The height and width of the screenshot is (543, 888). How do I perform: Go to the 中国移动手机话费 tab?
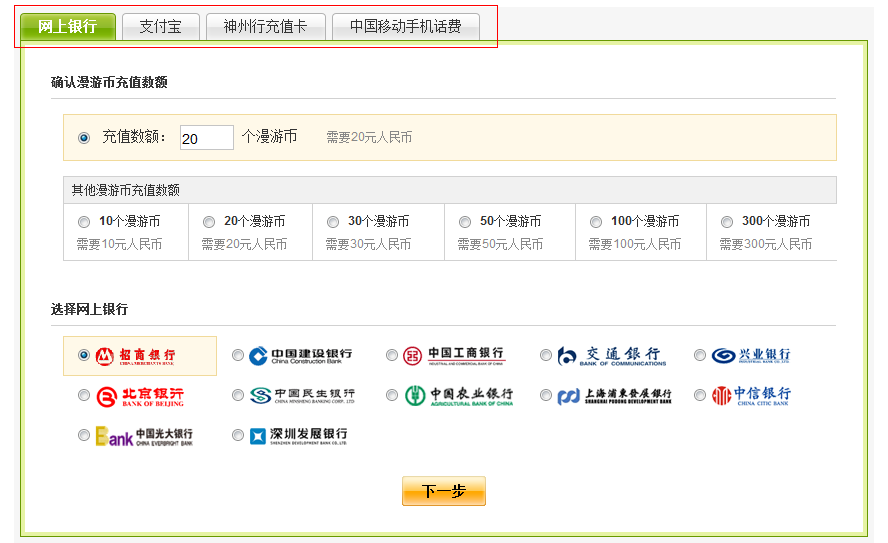(405, 27)
